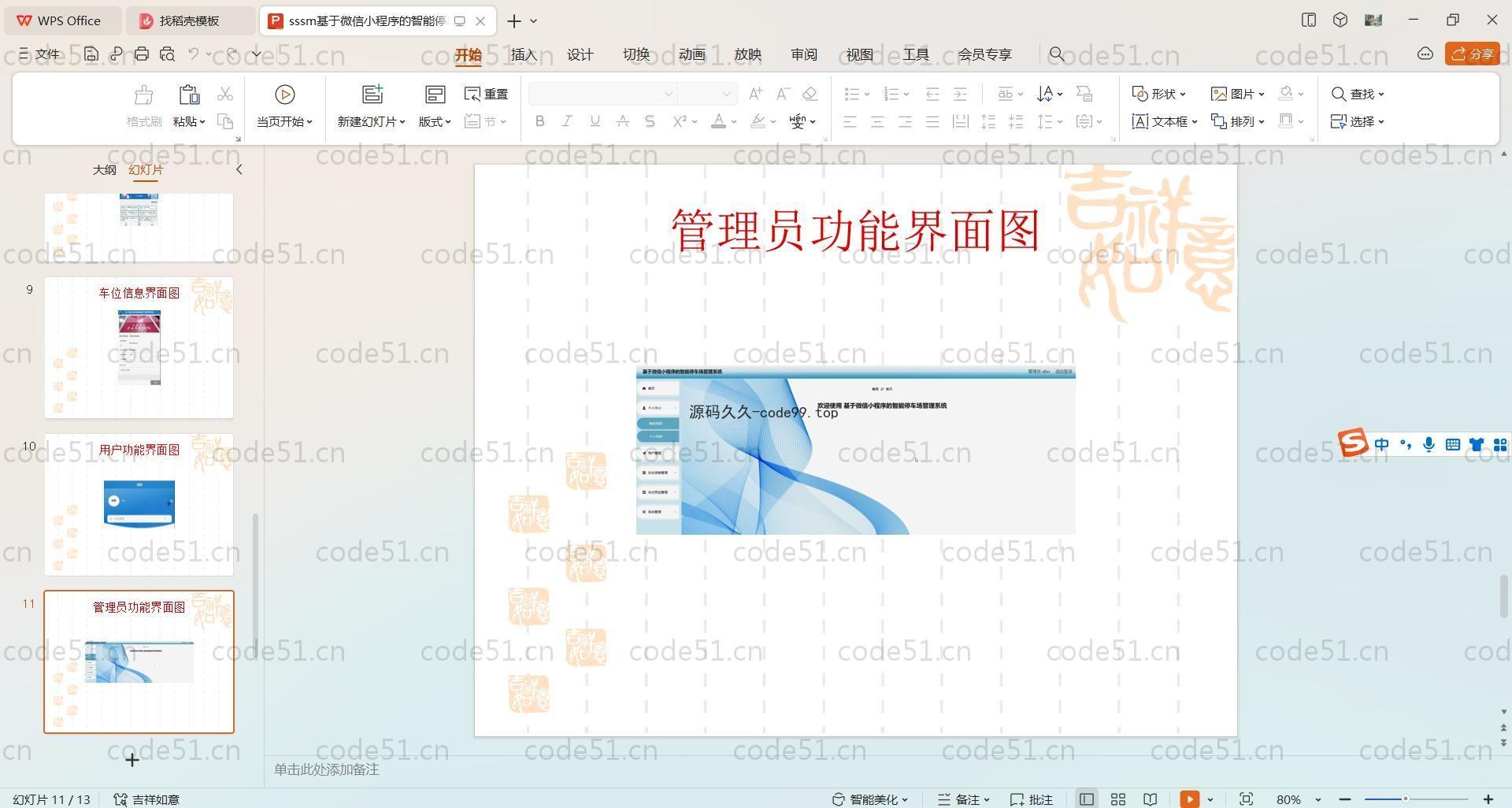Open Select (选择) dropdown

(x=1358, y=121)
